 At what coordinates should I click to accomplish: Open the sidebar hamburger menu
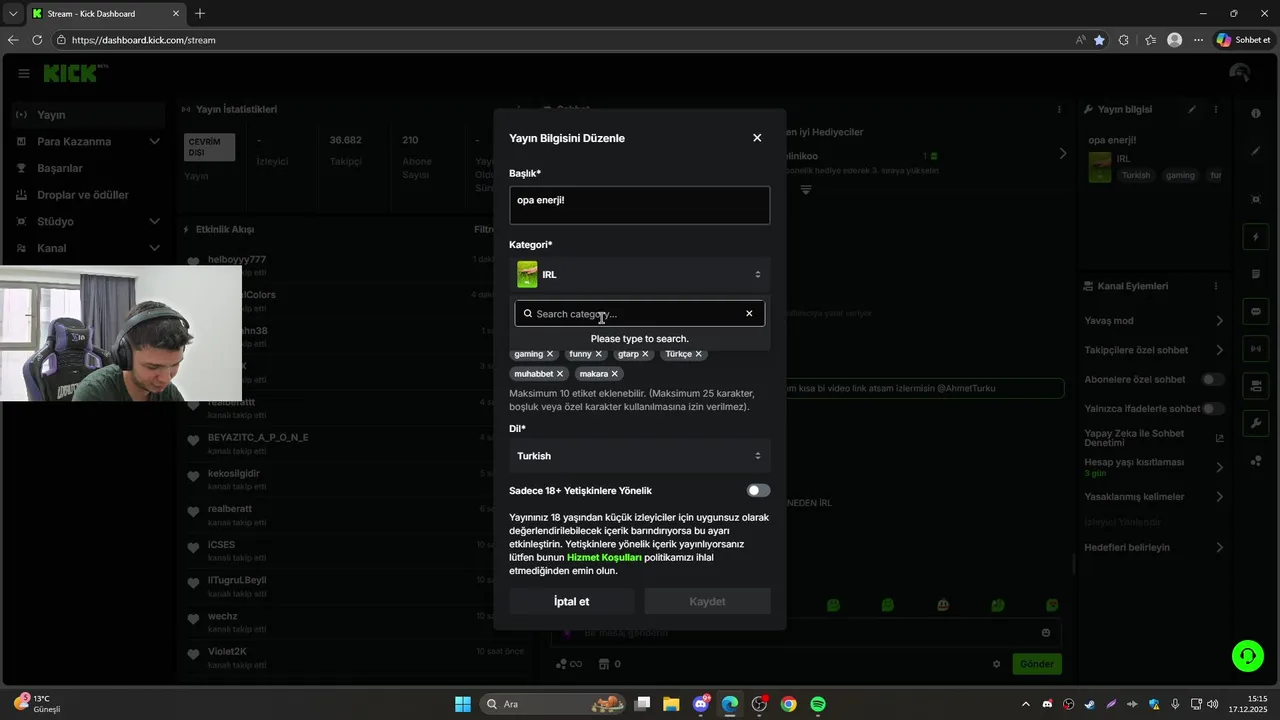pyautogui.click(x=23, y=73)
